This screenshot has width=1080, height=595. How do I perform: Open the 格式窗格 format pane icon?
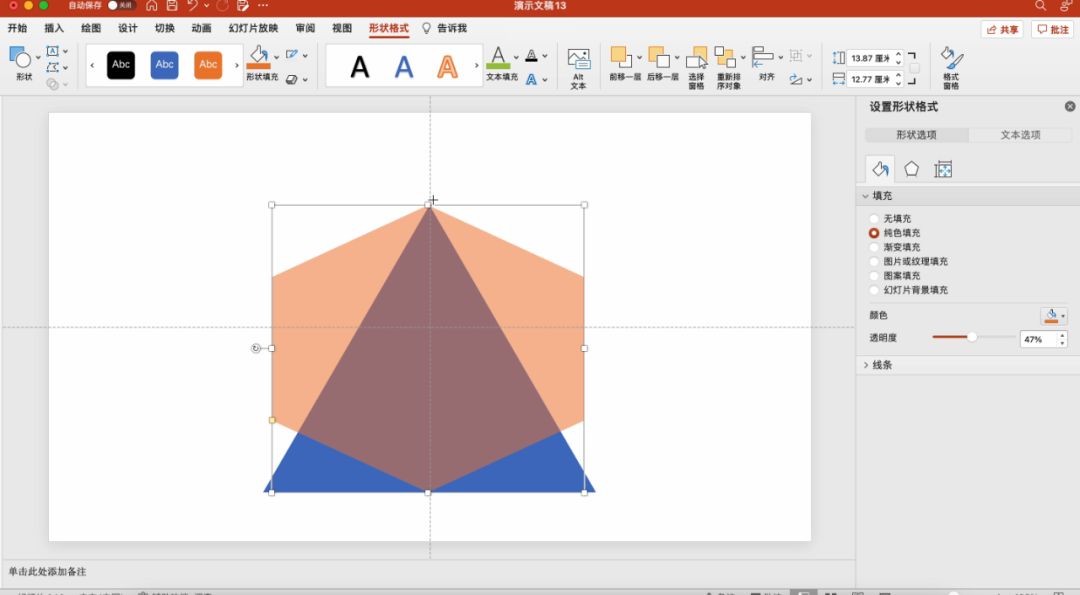click(950, 59)
